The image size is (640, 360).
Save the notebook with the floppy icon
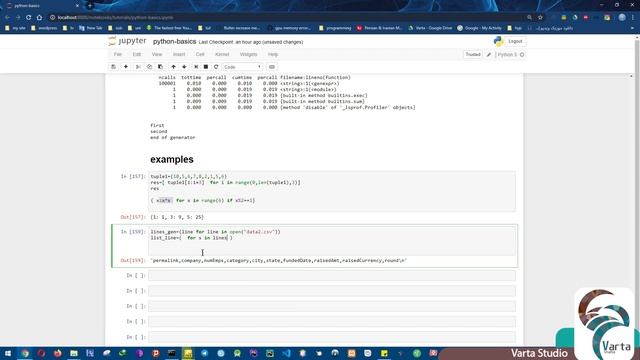pos(113,67)
